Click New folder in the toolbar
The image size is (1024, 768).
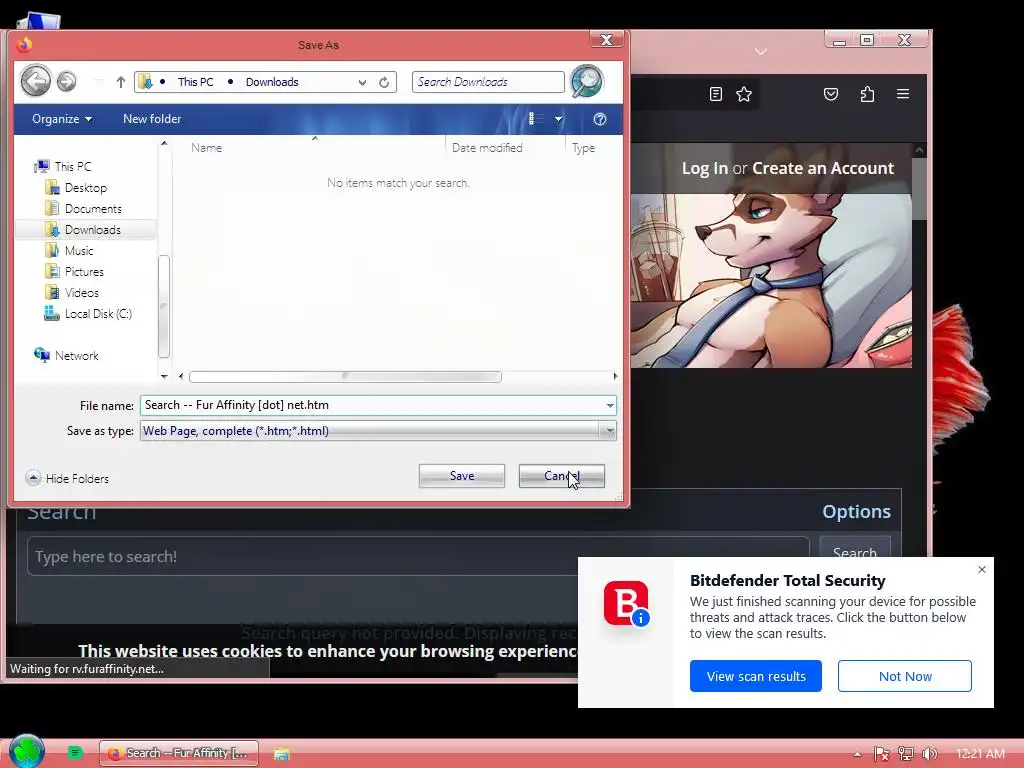[152, 119]
